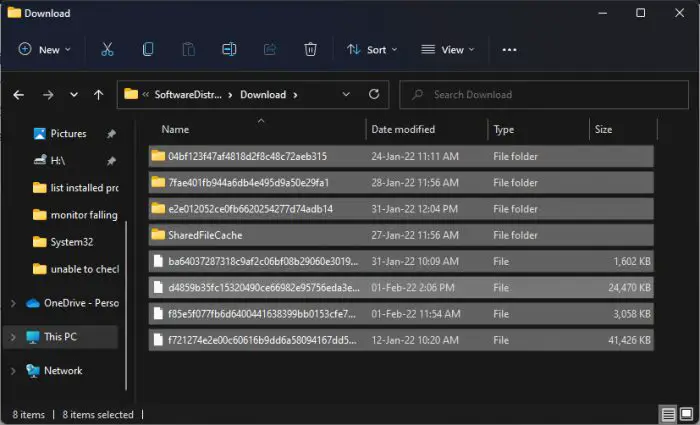Sort files by Date modified column
The height and width of the screenshot is (425, 700).
click(403, 129)
